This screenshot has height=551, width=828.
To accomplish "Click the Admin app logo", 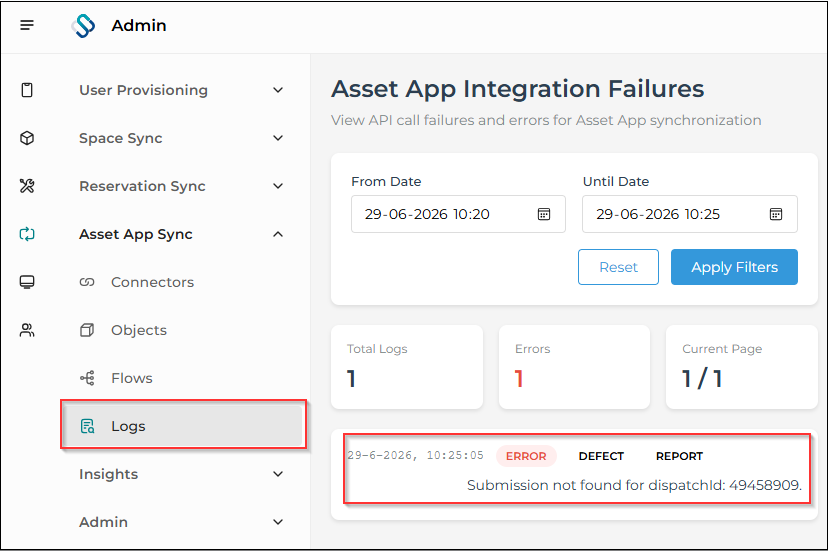I will pyautogui.click(x=83, y=25).
